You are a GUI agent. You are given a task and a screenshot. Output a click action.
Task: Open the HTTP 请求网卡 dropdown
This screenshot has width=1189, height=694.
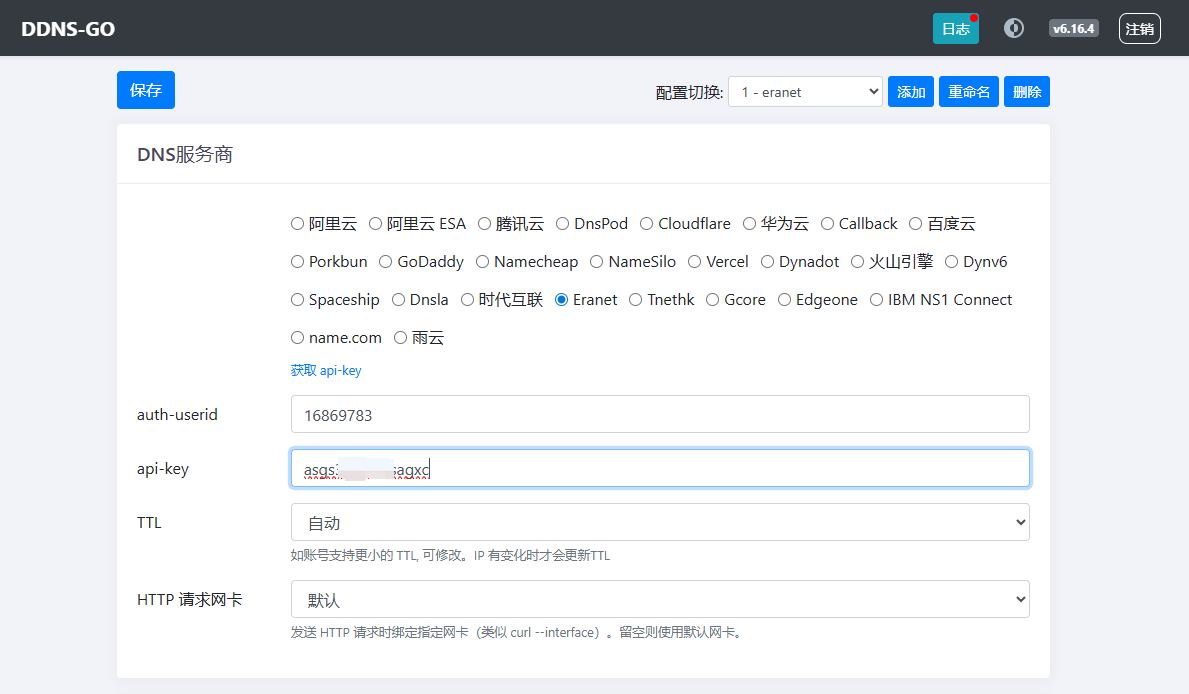[x=660, y=599]
